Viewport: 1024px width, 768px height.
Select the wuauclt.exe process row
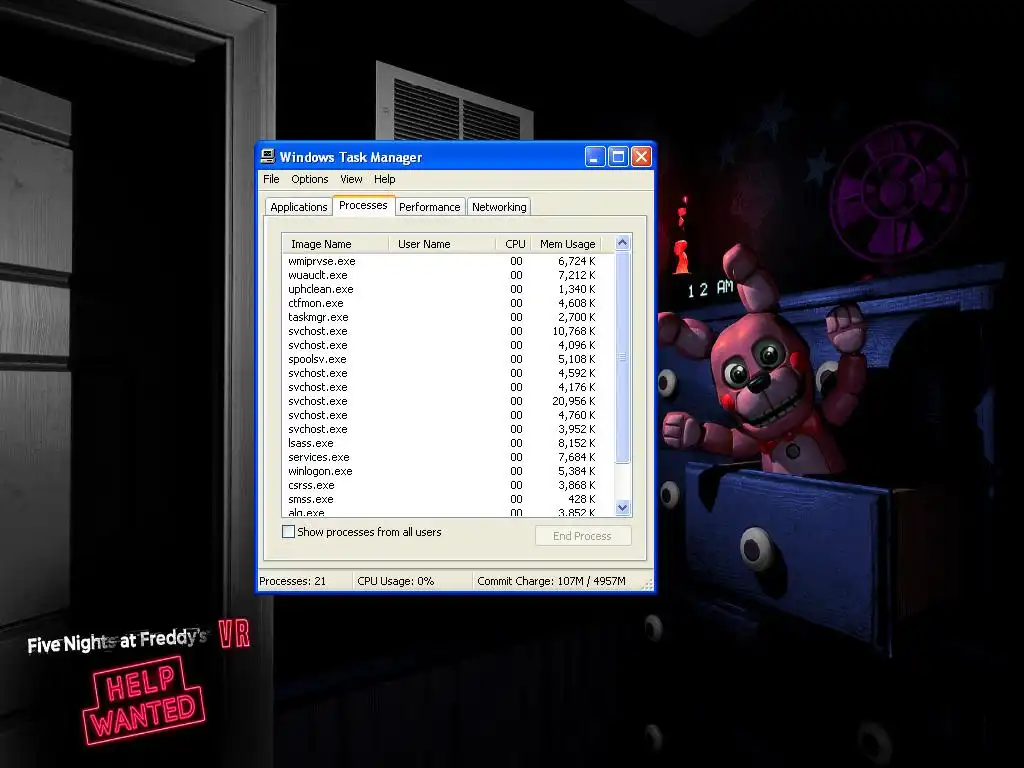click(448, 275)
